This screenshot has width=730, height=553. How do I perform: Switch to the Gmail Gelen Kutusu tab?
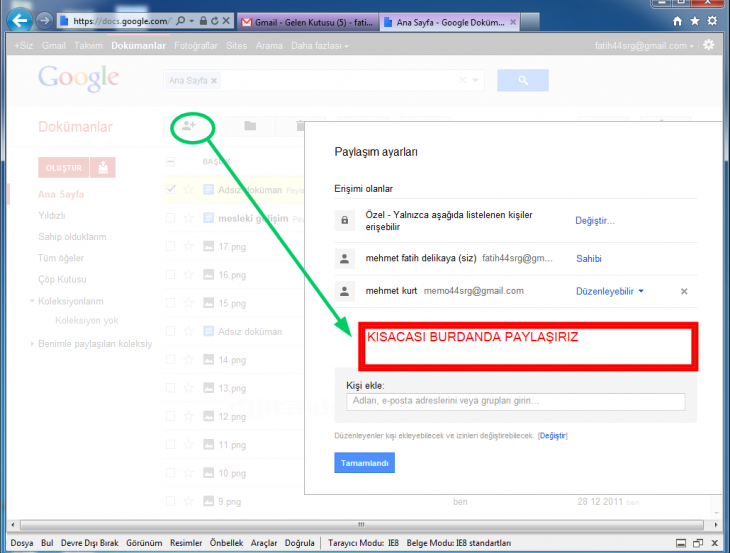[x=308, y=22]
